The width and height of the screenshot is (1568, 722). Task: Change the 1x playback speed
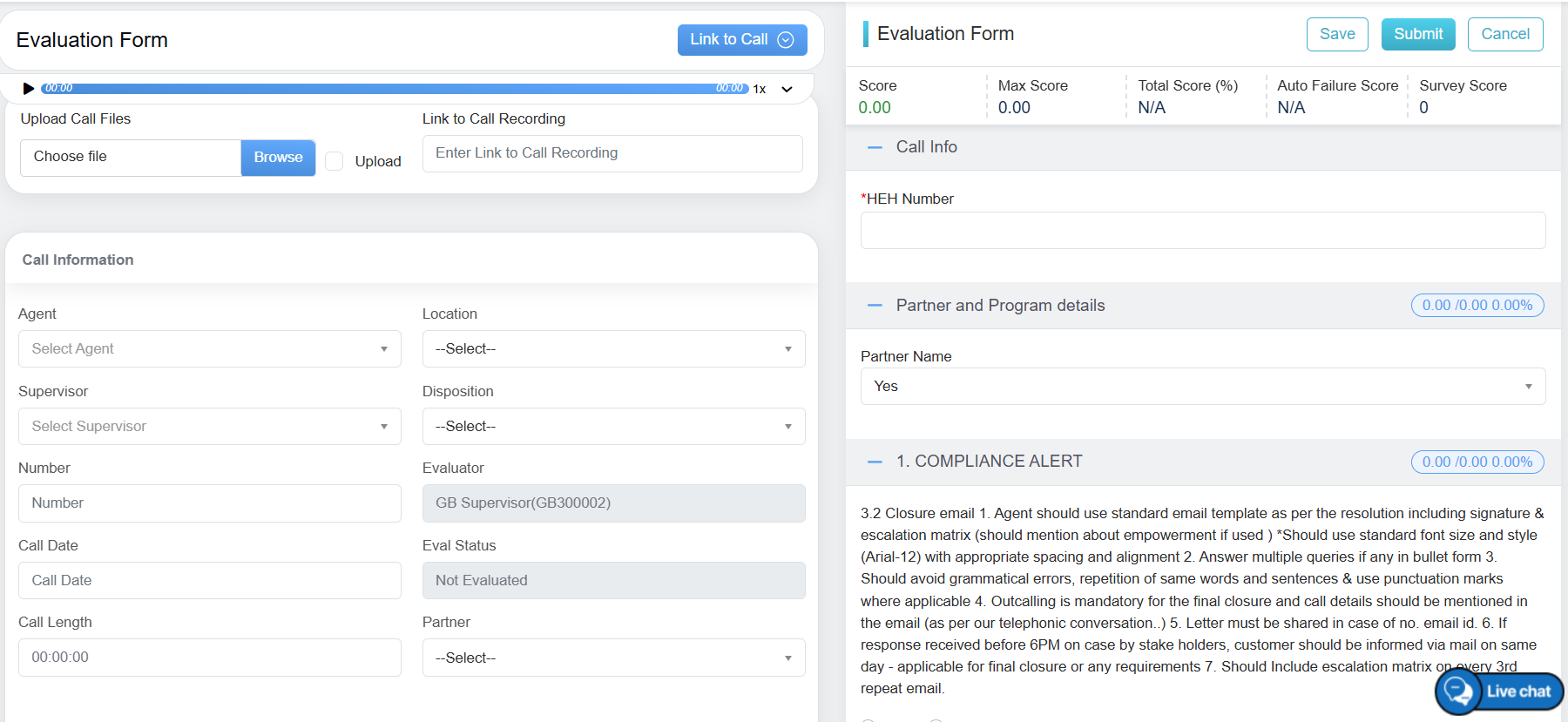click(x=760, y=89)
